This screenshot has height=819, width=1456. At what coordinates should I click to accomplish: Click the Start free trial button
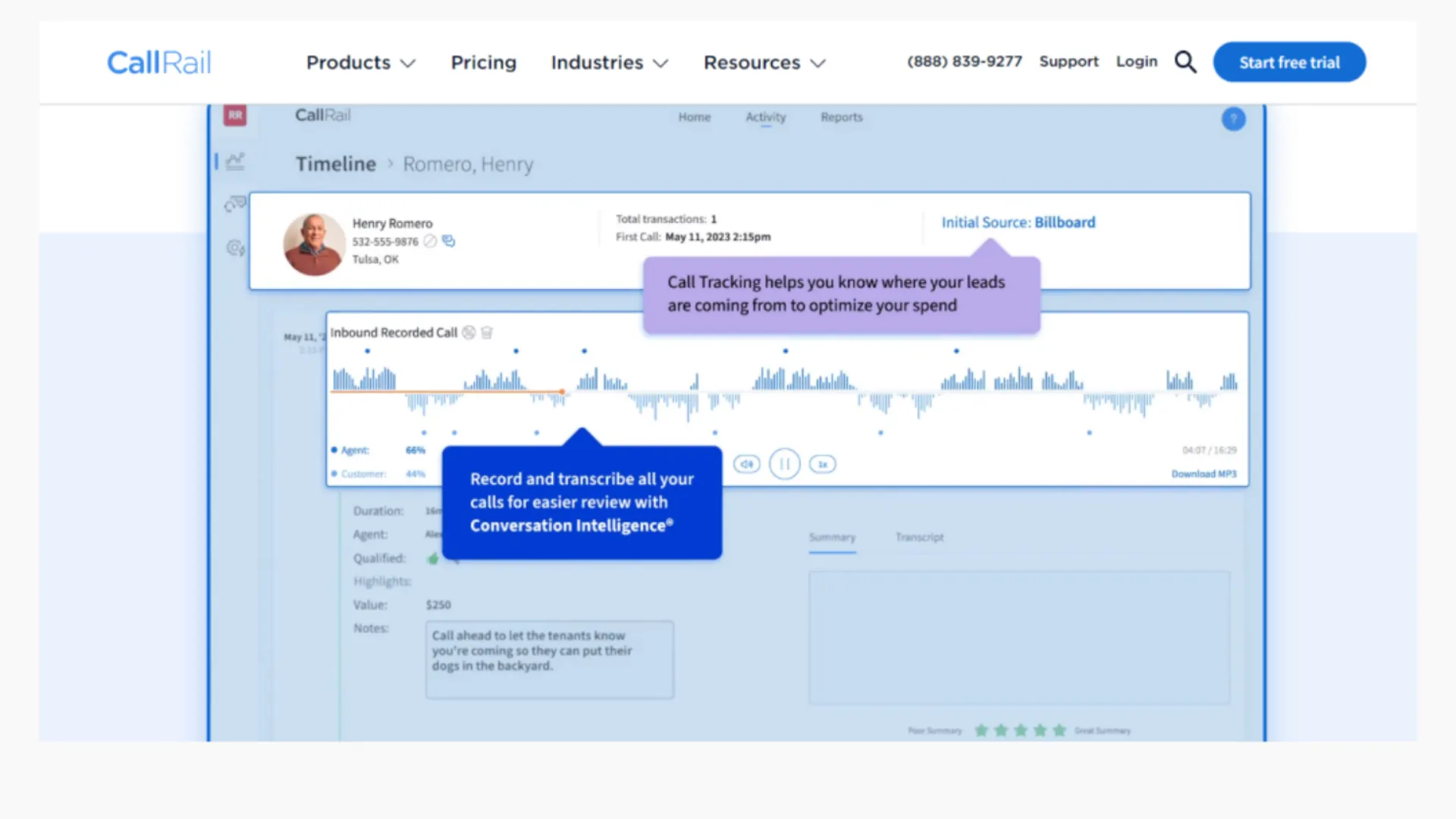1289,63
